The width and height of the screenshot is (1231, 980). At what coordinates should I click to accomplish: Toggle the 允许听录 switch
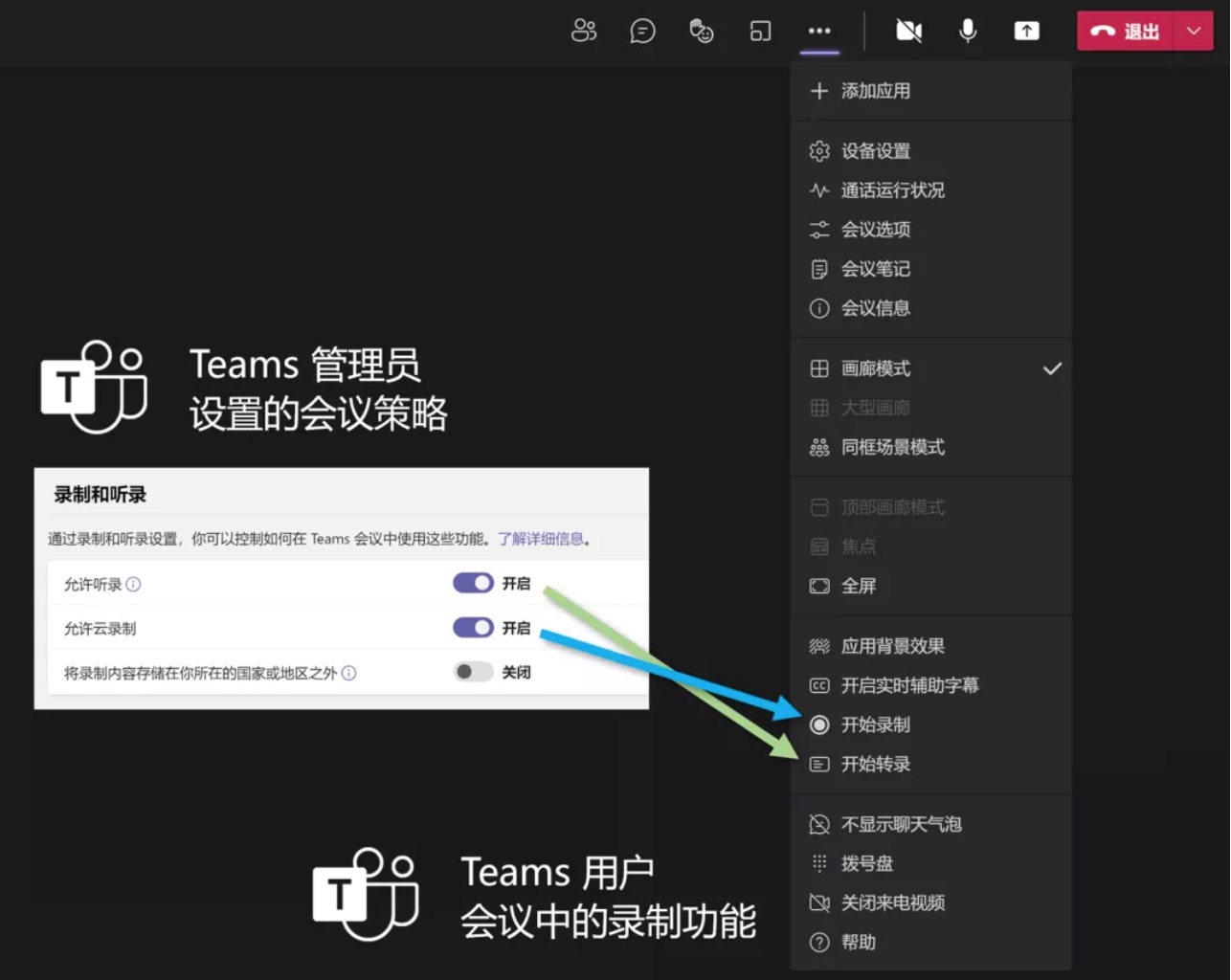pyautogui.click(x=473, y=583)
